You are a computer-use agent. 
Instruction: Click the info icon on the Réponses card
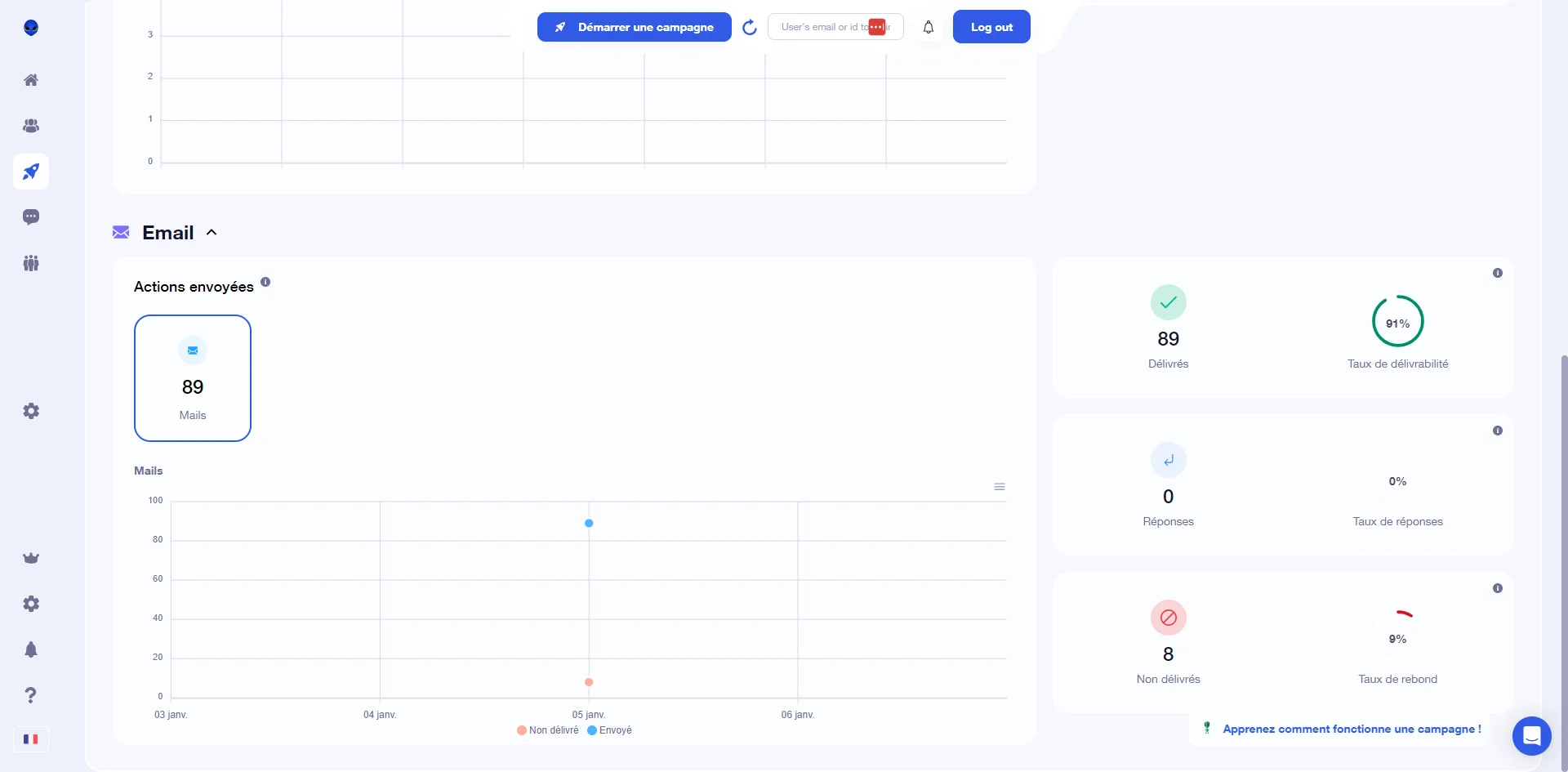(1498, 431)
